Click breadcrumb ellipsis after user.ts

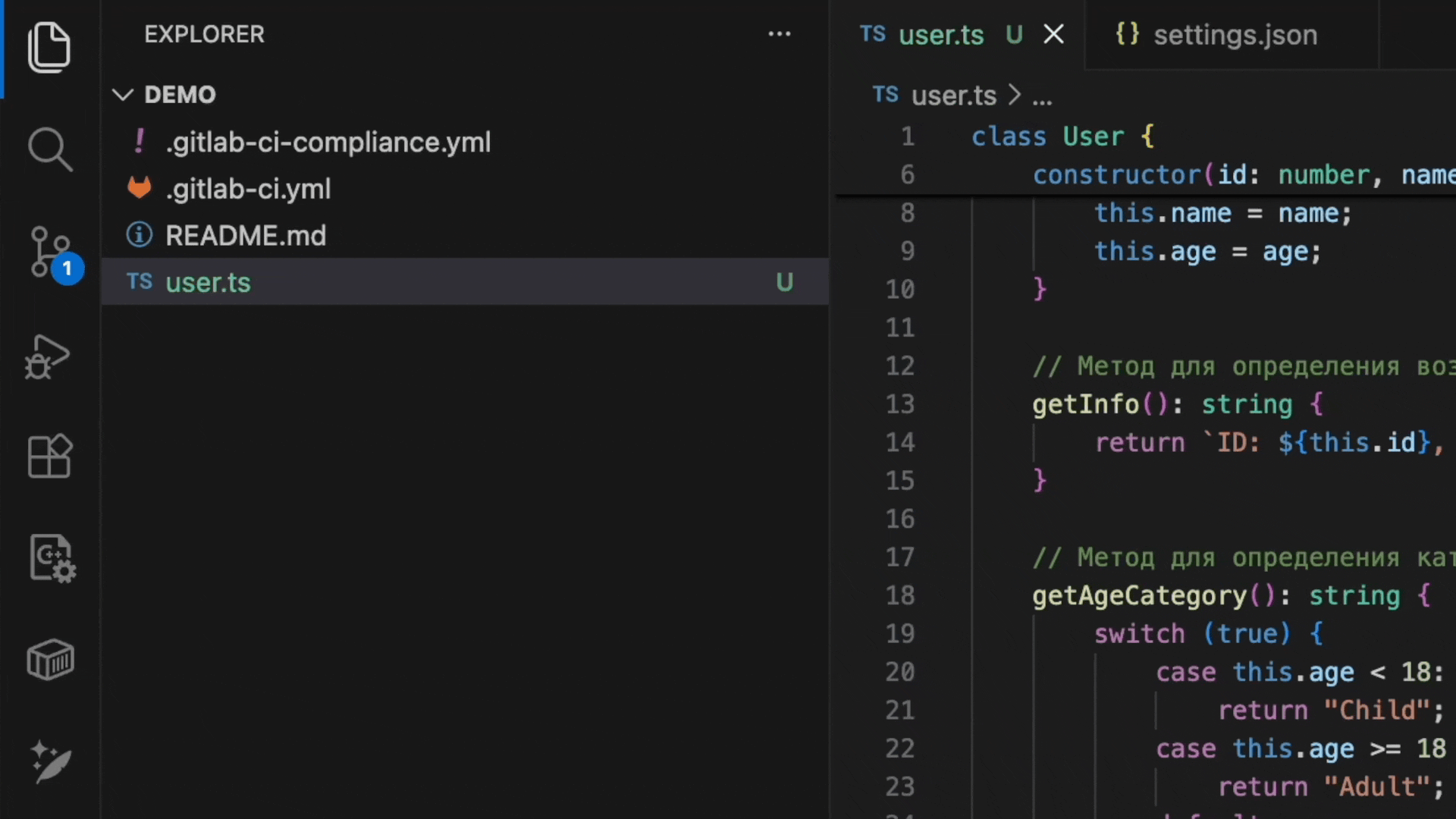(1043, 99)
